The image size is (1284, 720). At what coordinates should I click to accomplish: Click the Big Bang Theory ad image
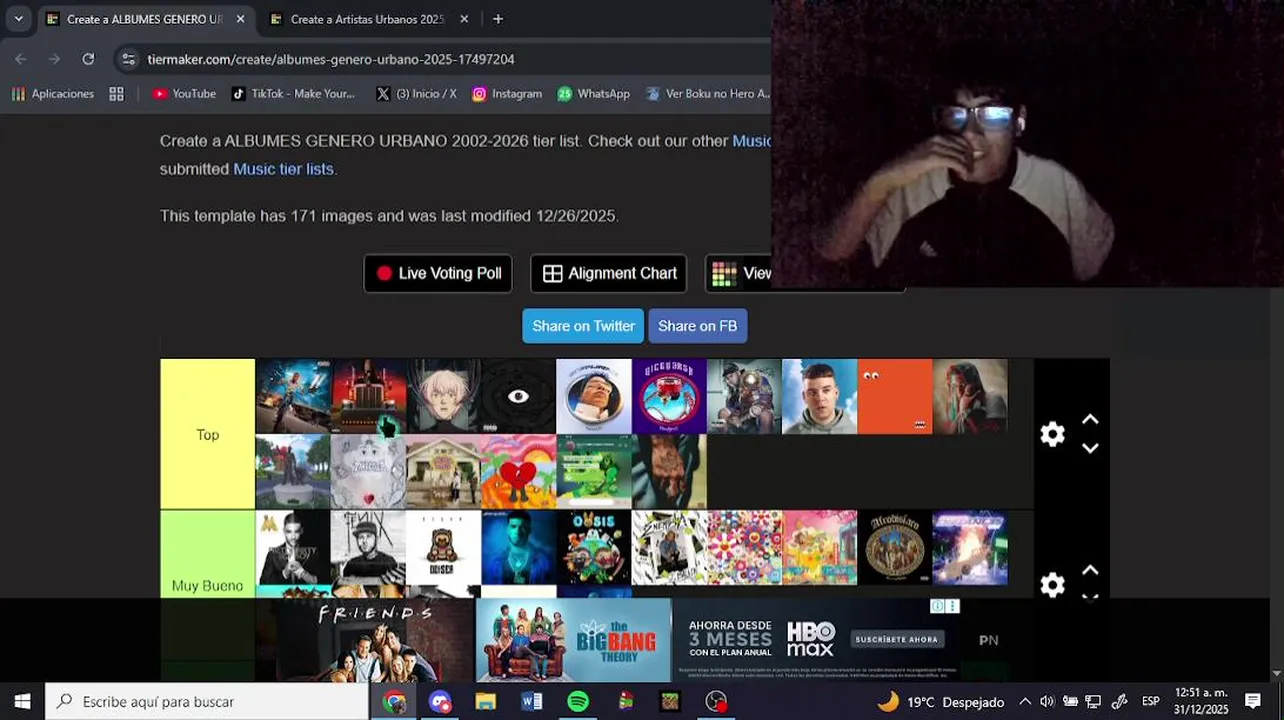click(x=574, y=640)
